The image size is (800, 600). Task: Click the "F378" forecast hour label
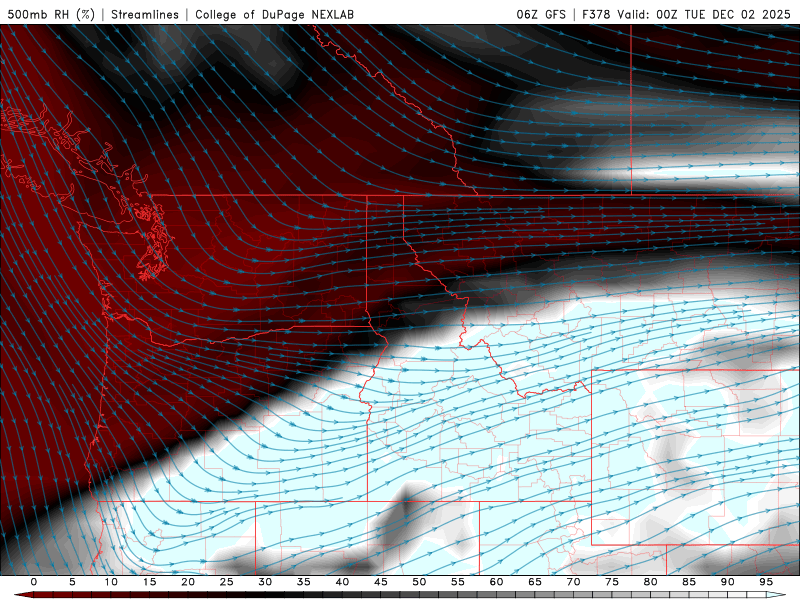[x=596, y=14]
